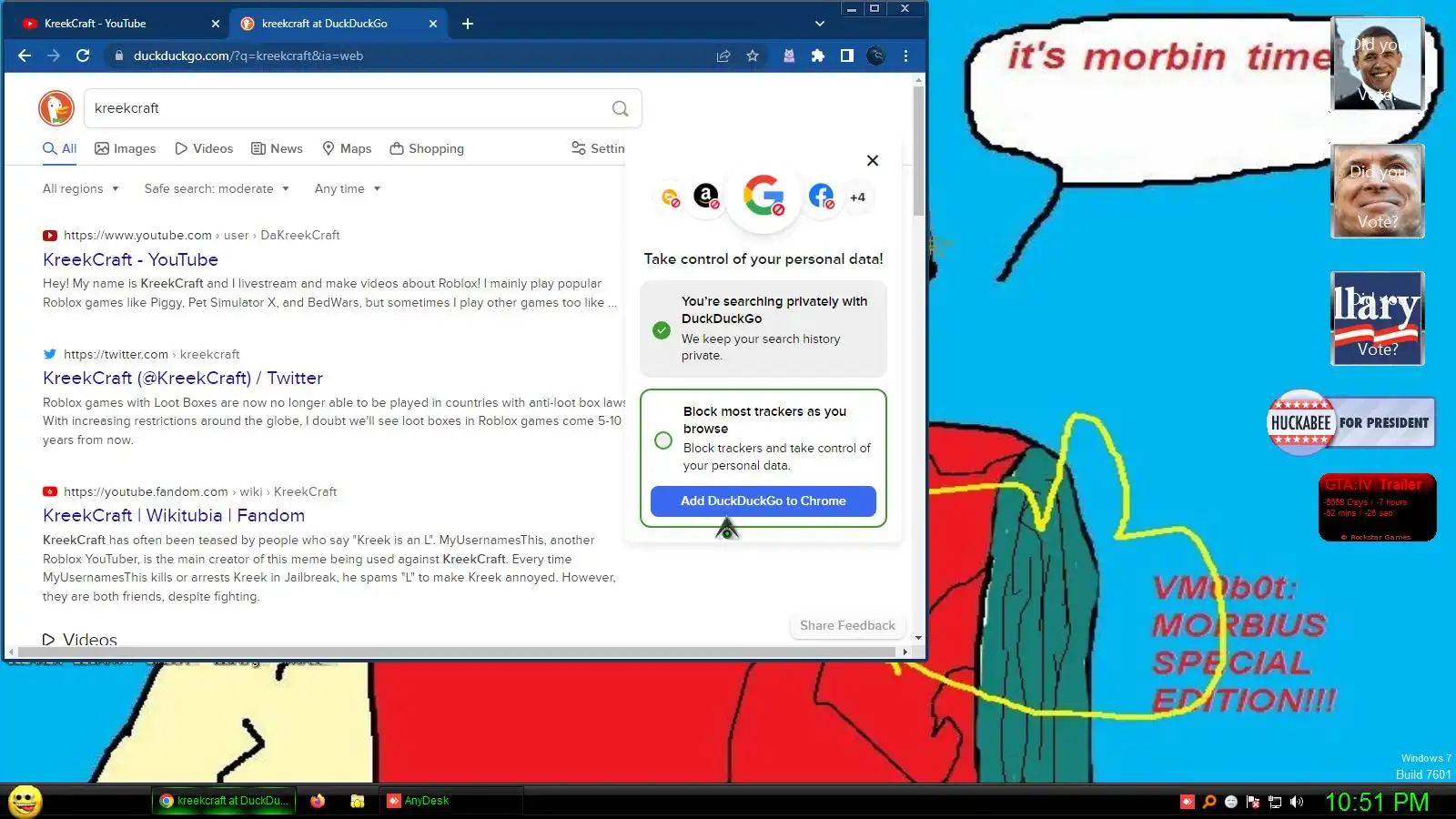Image resolution: width=1456 pixels, height=819 pixels.
Task: Open the 'KreekCraft - YouTube' search result
Action: click(130, 259)
